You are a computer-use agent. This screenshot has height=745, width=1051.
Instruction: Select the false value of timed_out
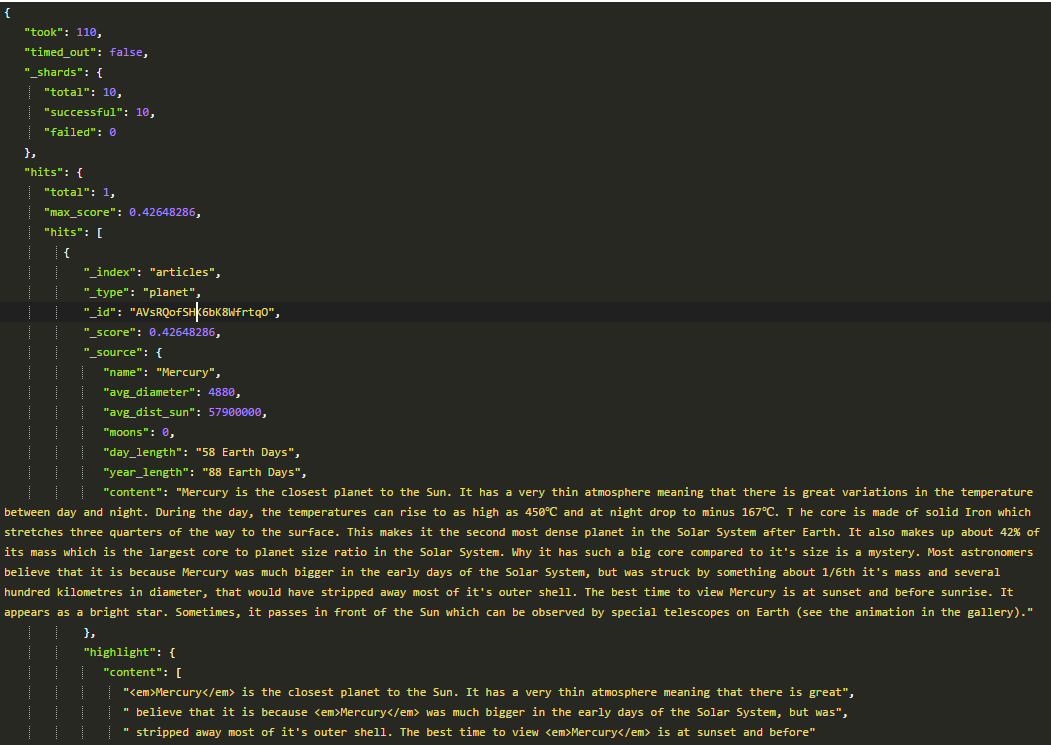131,52
